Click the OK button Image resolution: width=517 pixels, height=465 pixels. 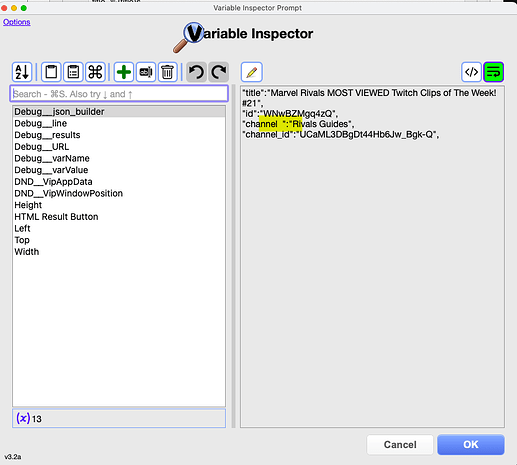471,444
